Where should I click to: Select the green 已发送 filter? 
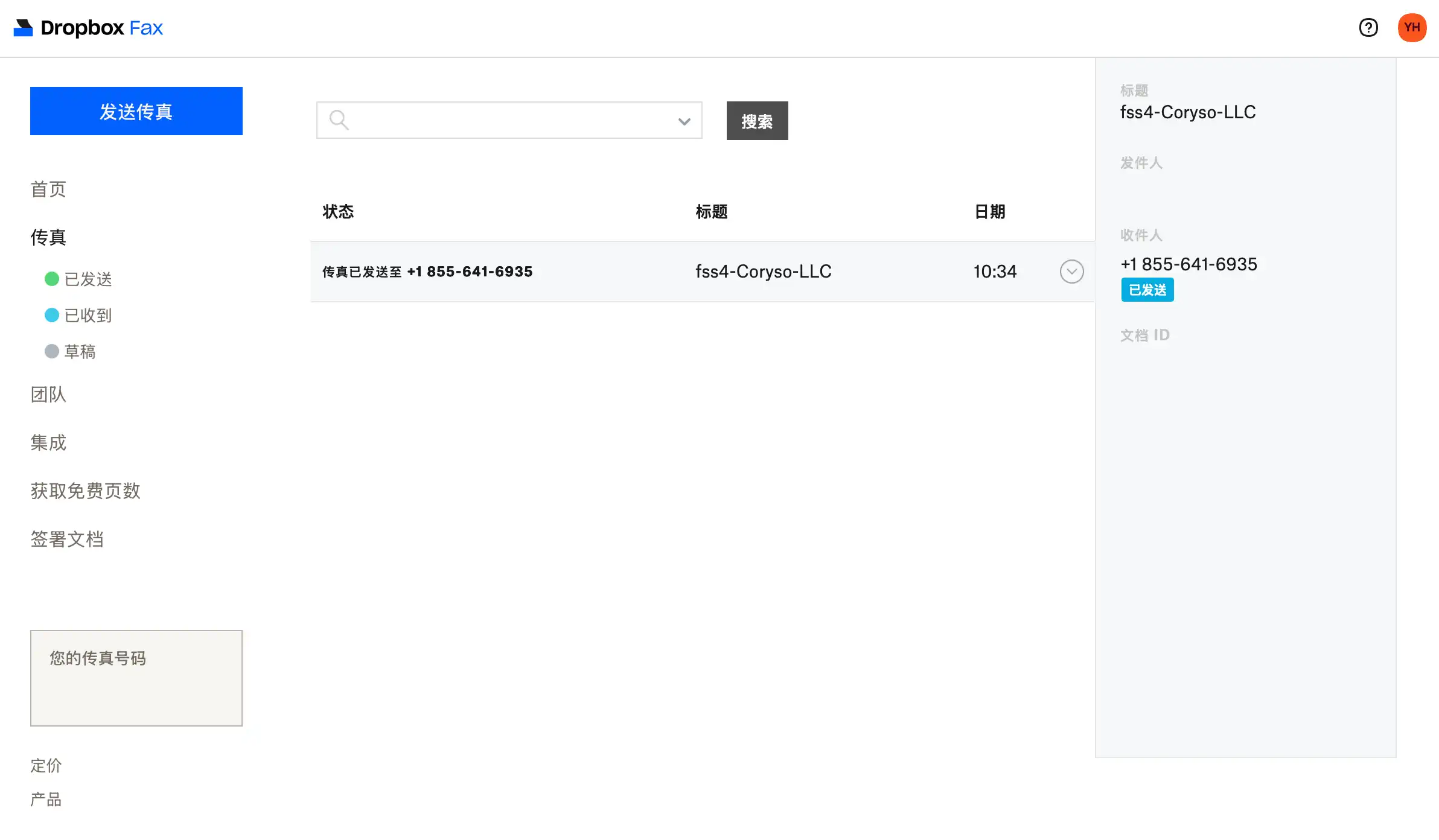coord(78,279)
